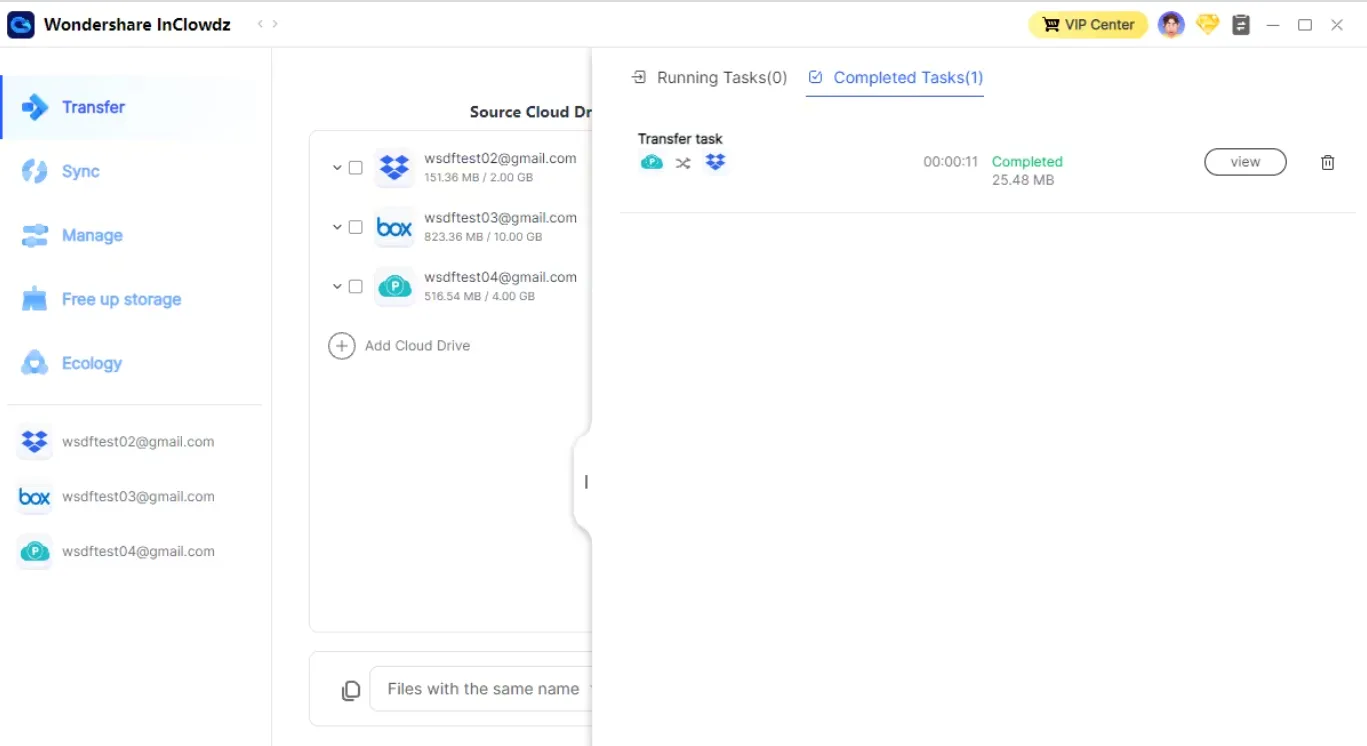The width and height of the screenshot is (1367, 746).
Task: Check the wsdftest02@gmail.com source drive checkbox
Action: tap(355, 168)
